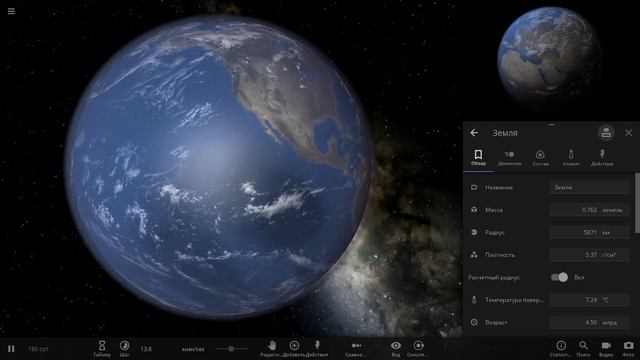This screenshot has width=640, height=360.
Task: Open the hamburger main menu
Action: tap(11, 11)
